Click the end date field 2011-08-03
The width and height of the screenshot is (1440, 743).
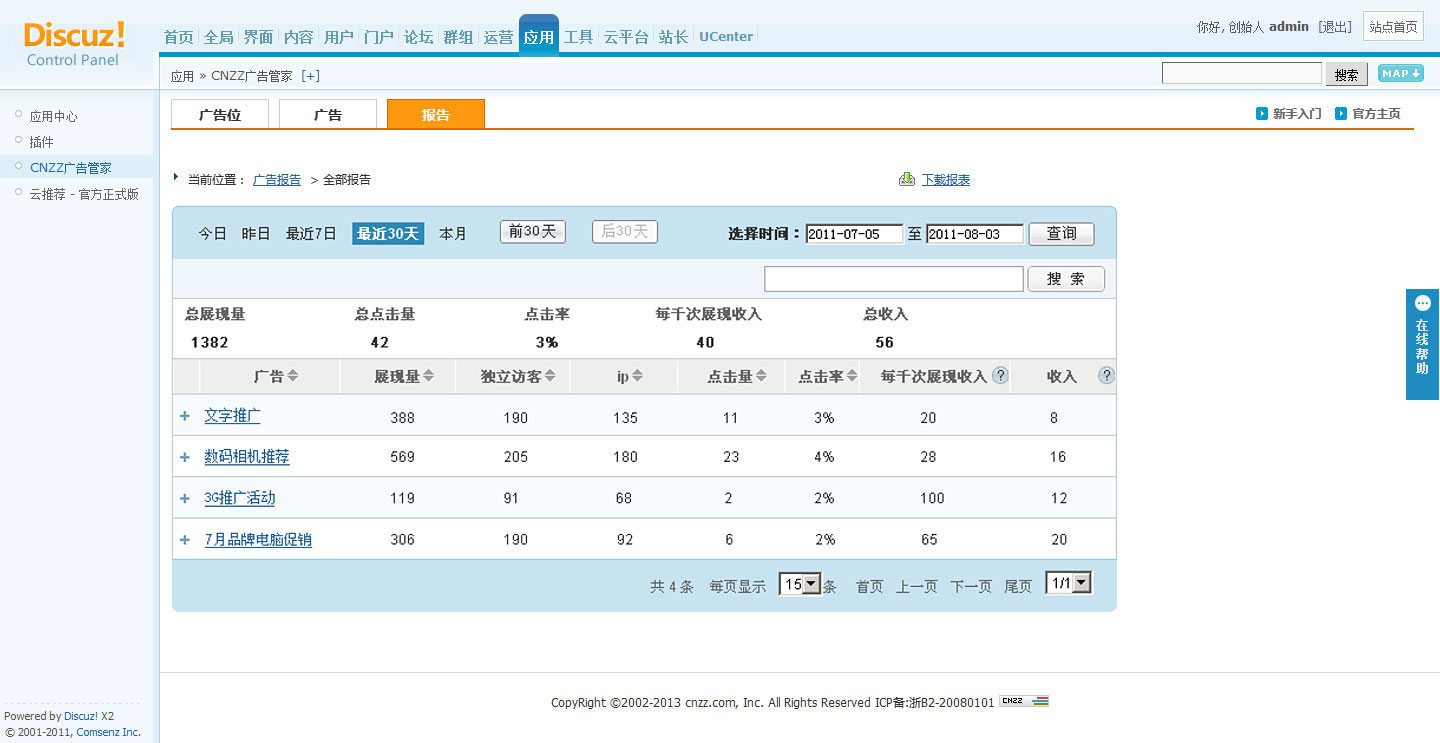[x=975, y=234]
